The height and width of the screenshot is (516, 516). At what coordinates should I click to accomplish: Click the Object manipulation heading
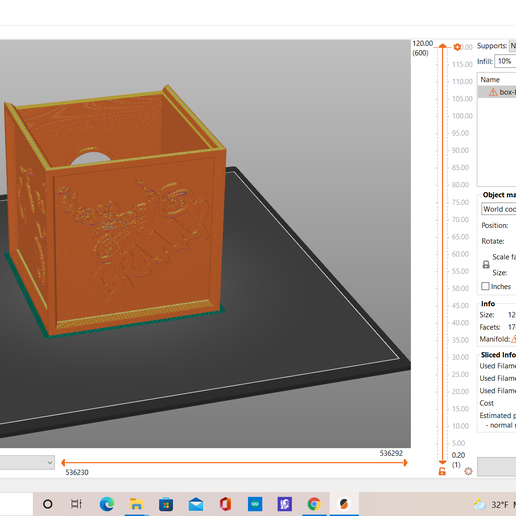point(499,195)
